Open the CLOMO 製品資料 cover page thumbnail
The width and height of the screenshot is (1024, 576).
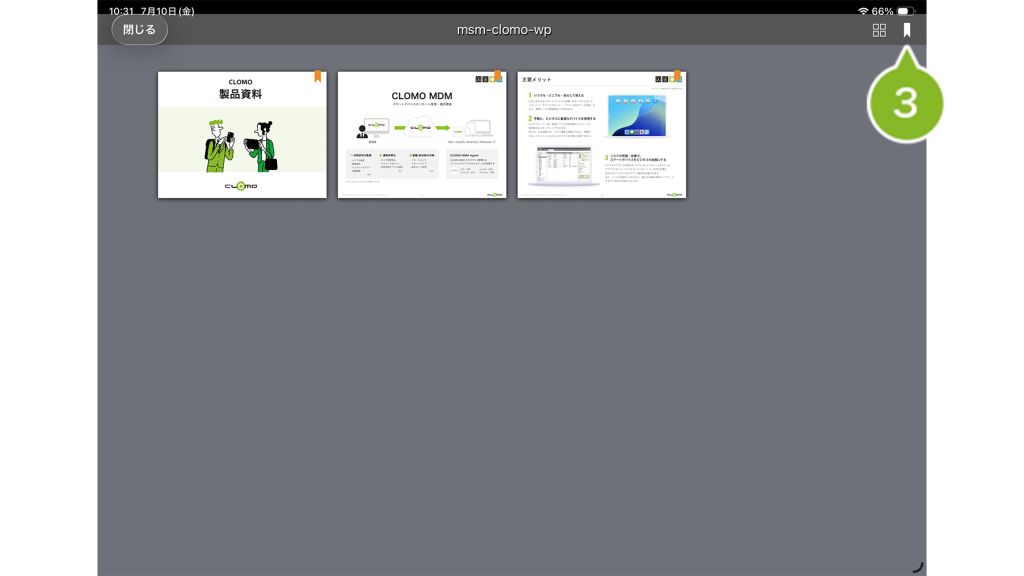(242, 135)
